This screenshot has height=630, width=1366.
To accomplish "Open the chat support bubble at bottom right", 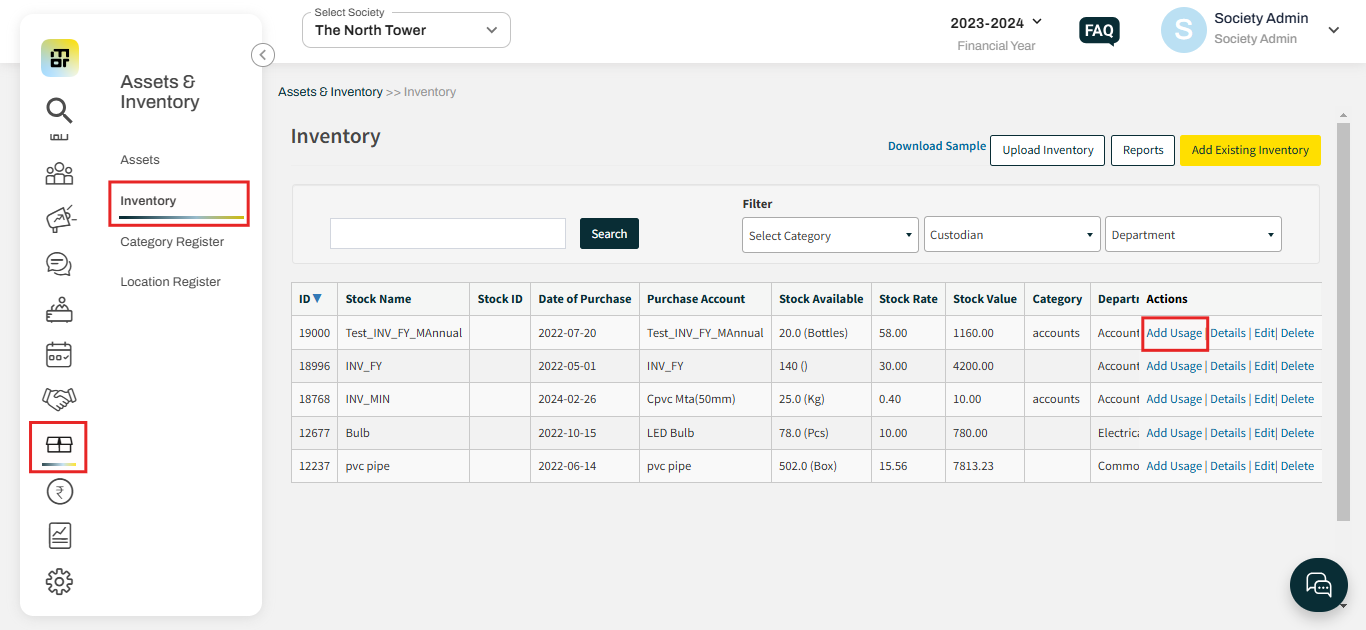I will (x=1318, y=585).
